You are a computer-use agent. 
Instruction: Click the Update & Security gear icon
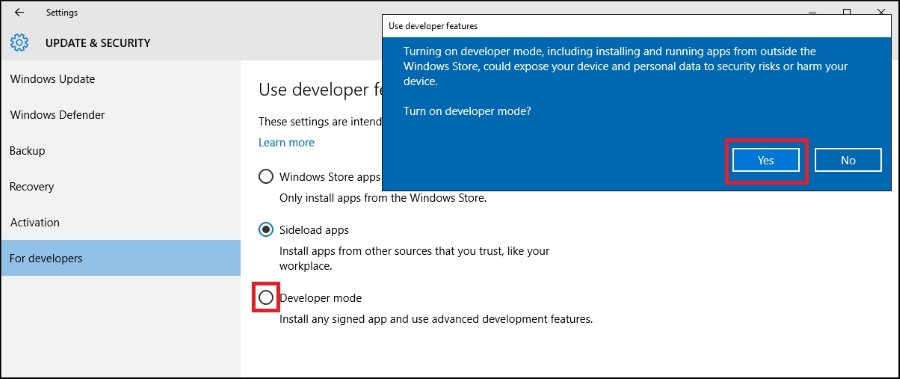[19, 42]
